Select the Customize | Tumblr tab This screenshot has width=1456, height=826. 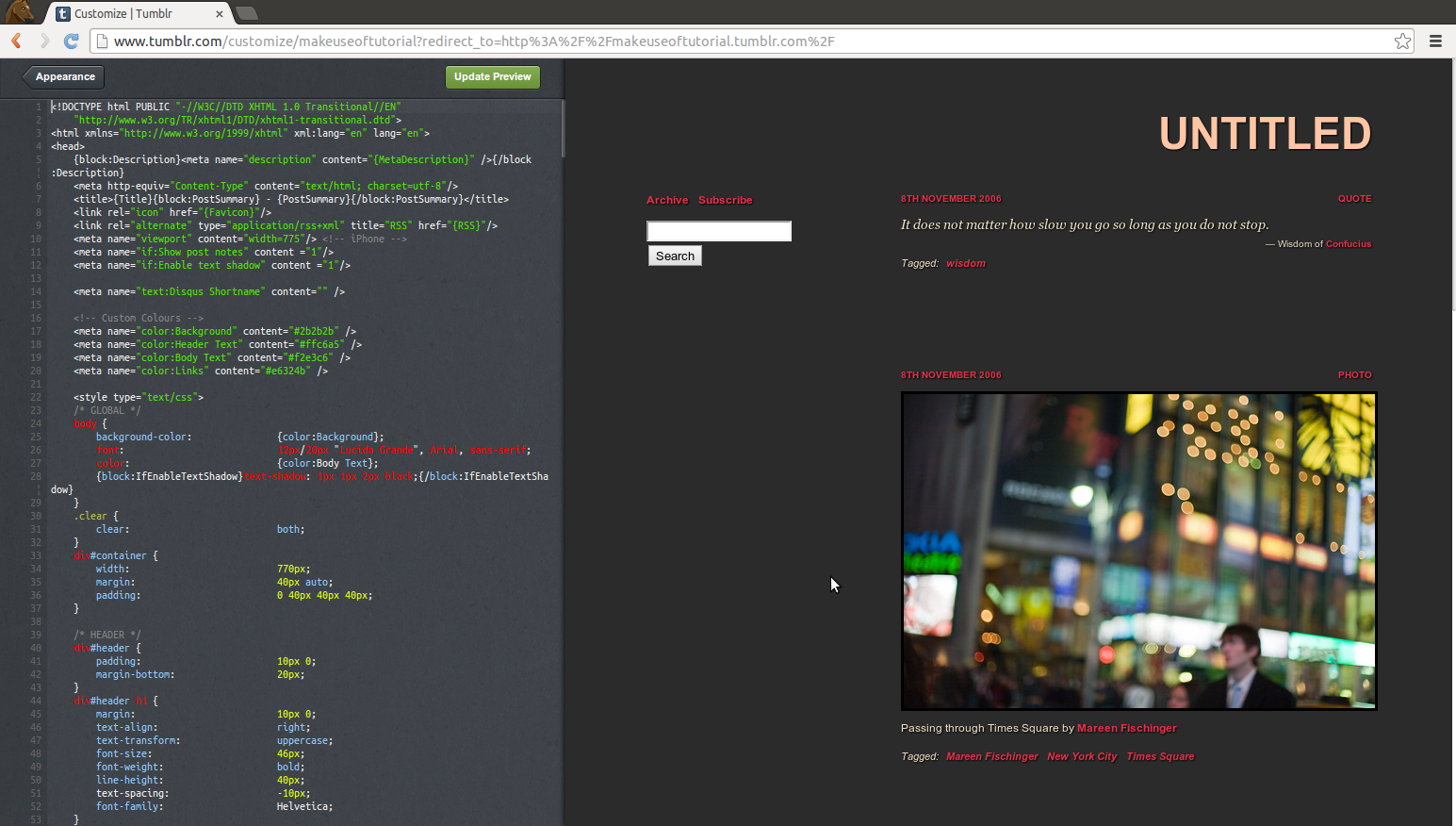pyautogui.click(x=132, y=13)
